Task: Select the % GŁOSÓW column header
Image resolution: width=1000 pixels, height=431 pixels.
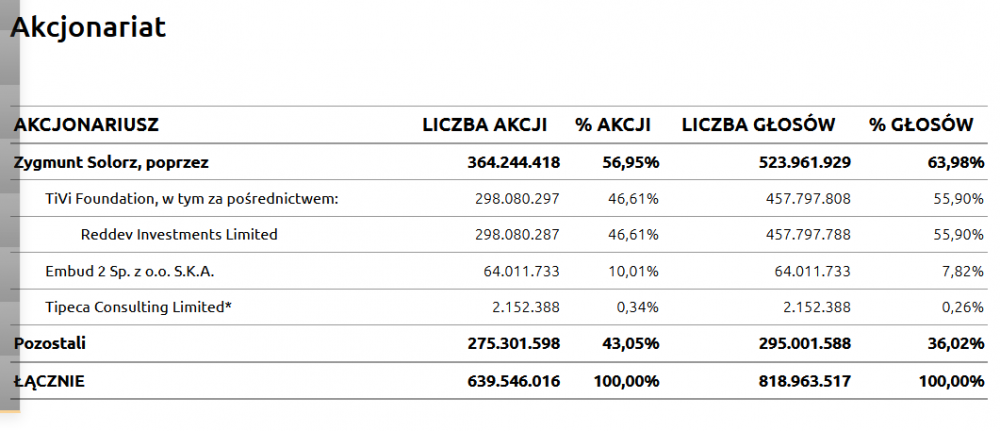Action: pos(921,125)
